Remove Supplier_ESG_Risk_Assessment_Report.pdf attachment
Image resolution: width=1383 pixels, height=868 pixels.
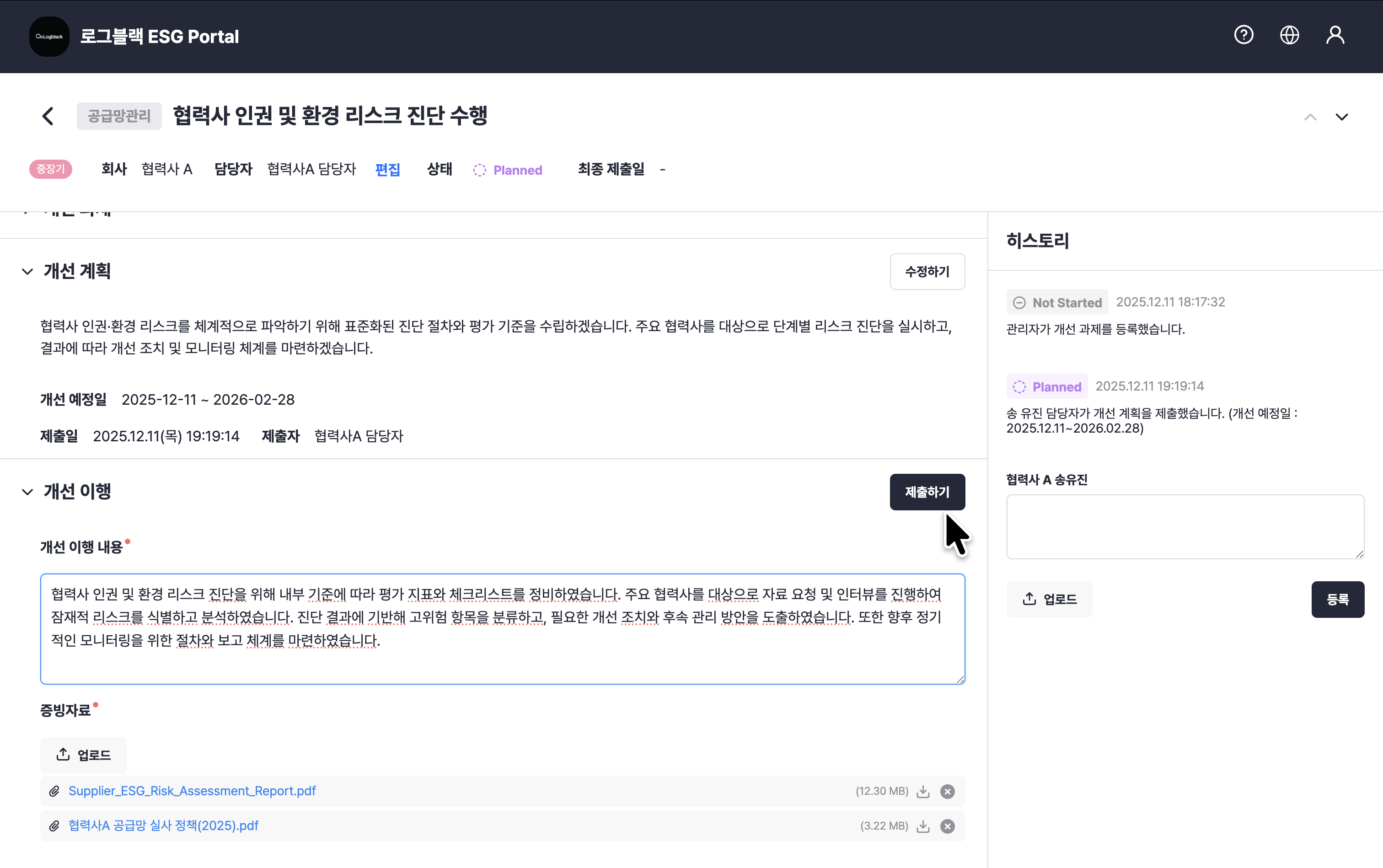coord(947,792)
